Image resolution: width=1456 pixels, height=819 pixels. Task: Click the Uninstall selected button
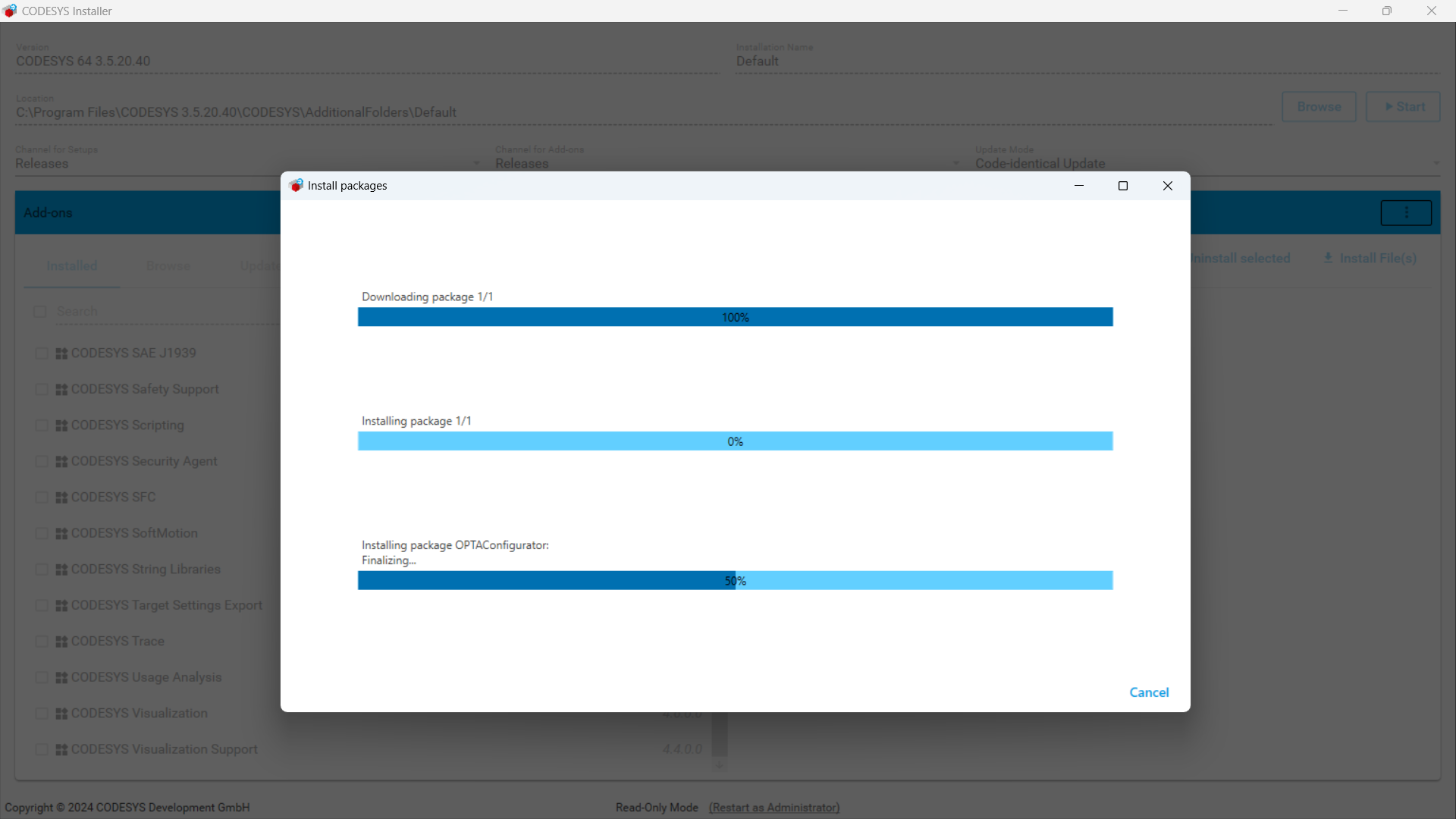1240,259
